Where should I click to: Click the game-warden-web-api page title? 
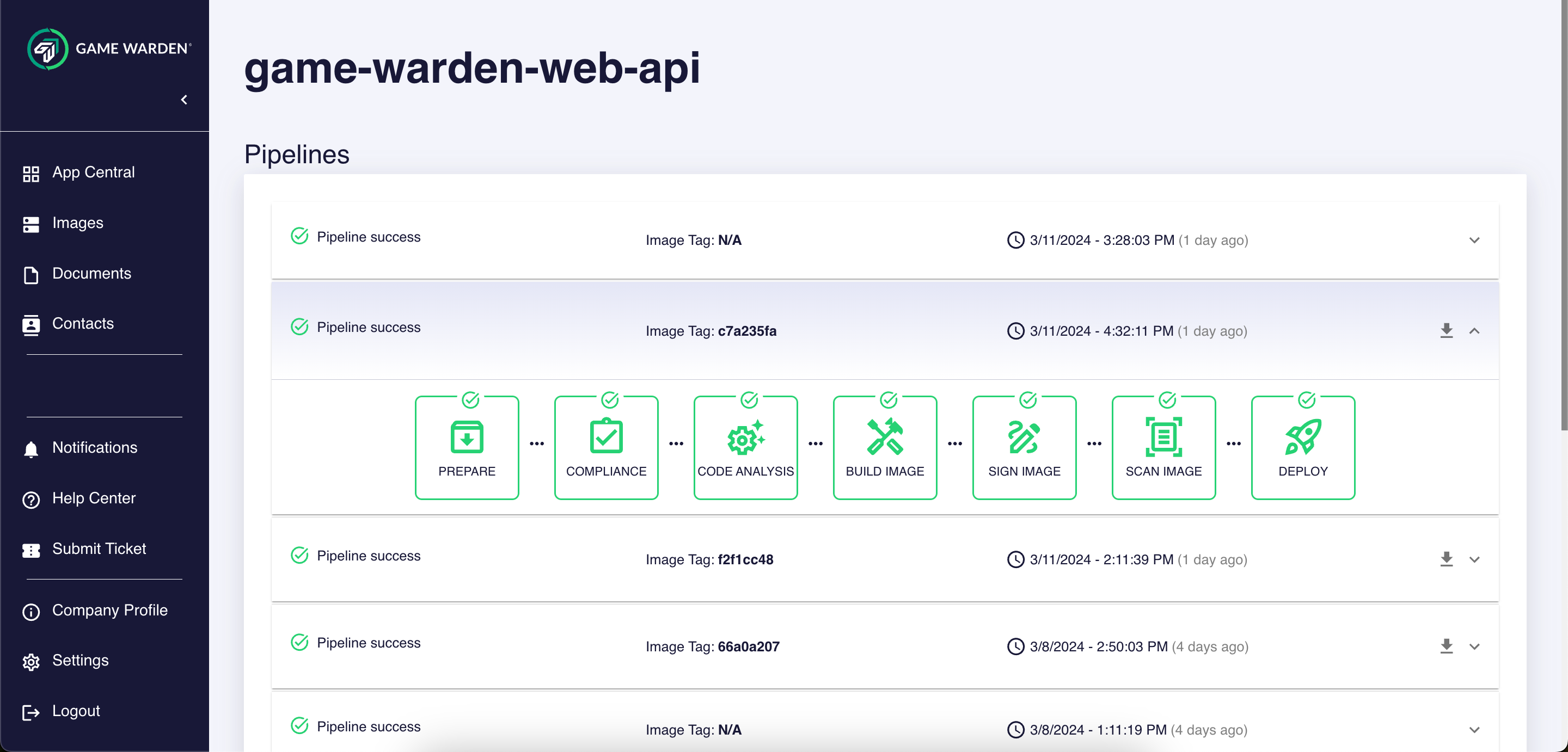point(471,67)
